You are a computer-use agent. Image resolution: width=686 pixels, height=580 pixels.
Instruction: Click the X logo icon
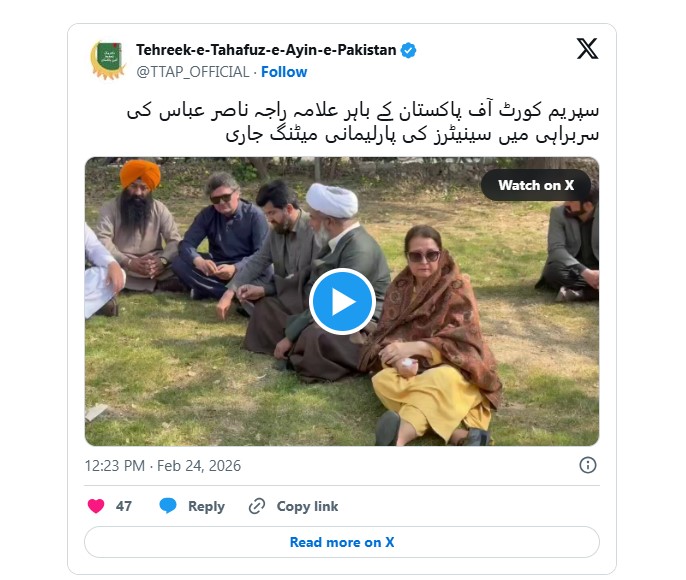click(587, 49)
